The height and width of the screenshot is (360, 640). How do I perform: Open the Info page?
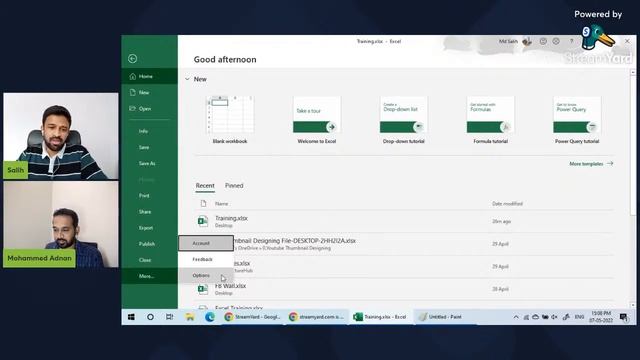coord(149,131)
